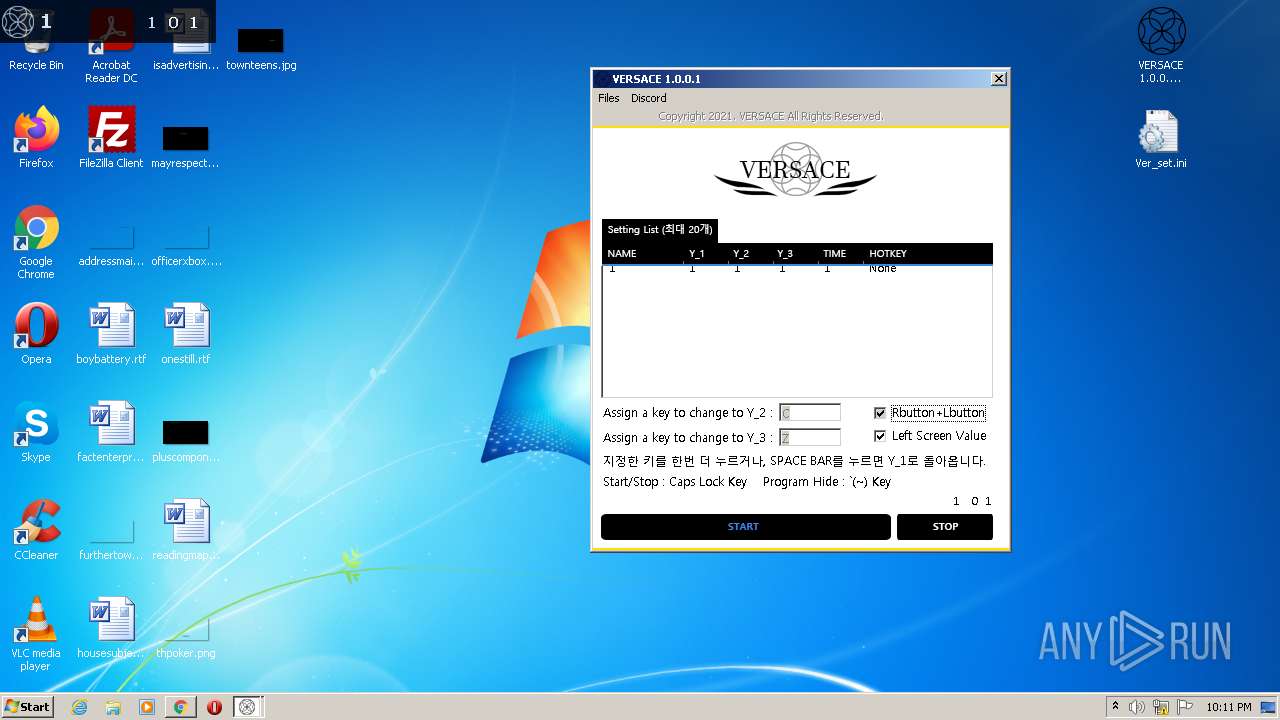Click the START button
The height and width of the screenshot is (720, 1280).
746,527
